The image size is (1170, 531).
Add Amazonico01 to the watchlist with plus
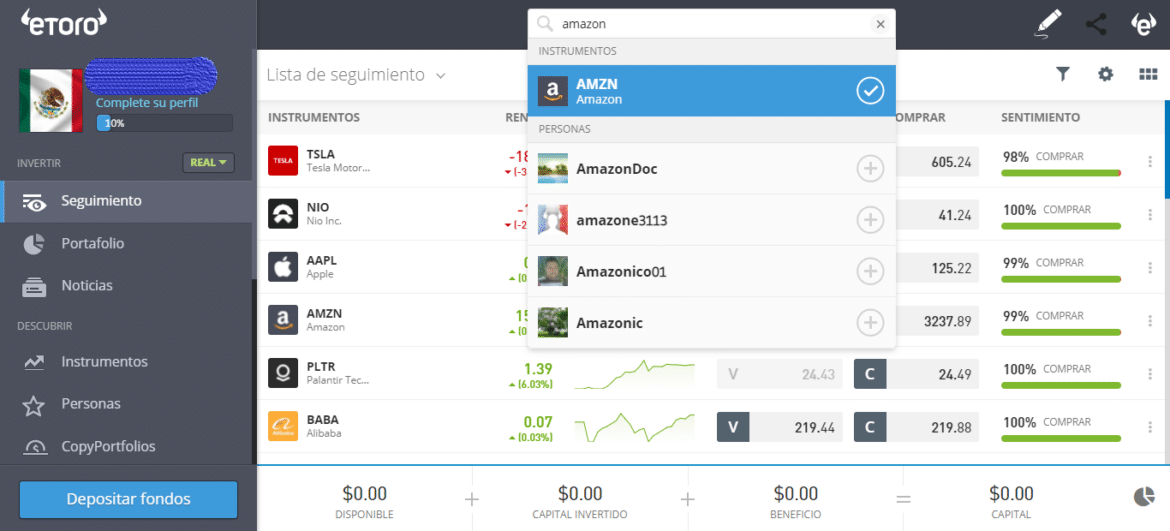pyautogui.click(x=870, y=271)
